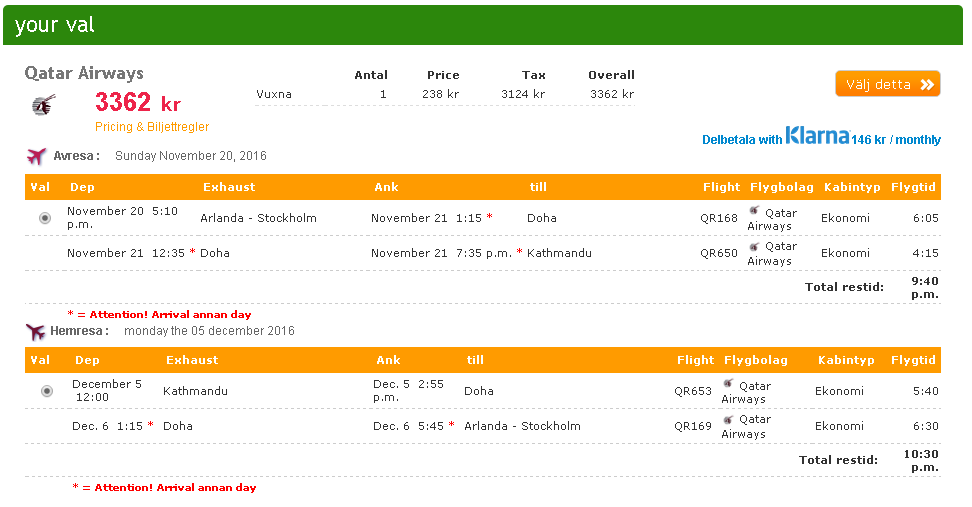
Task: Click flight duration 6:05 in the QR168 row
Action: click(926, 218)
